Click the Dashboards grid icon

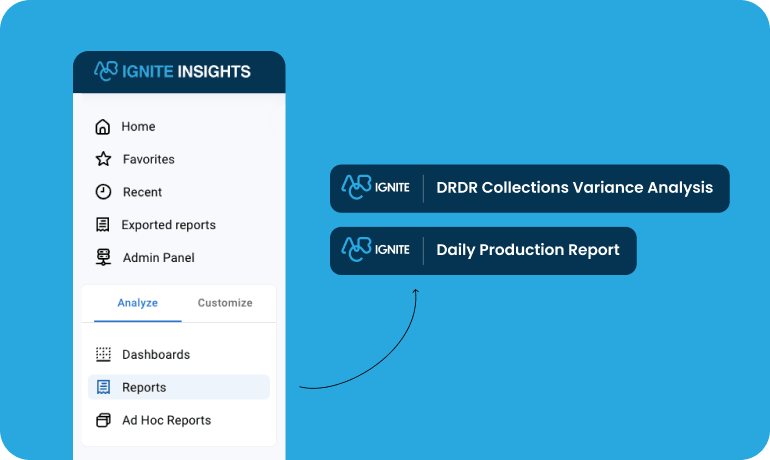[103, 355]
